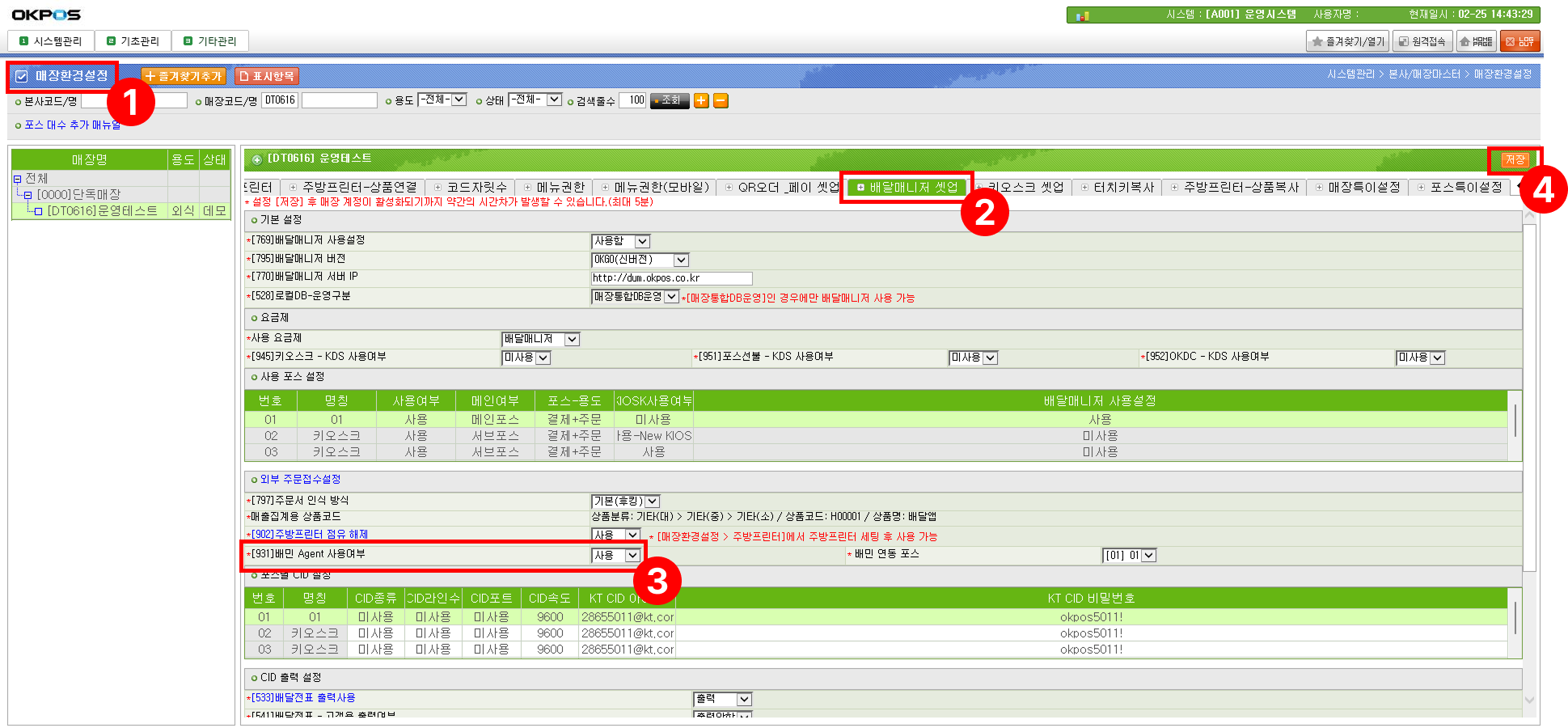1568x728 pixels.
Task: Click the 즐겨찾기추가 add favorite button
Action: tap(184, 76)
